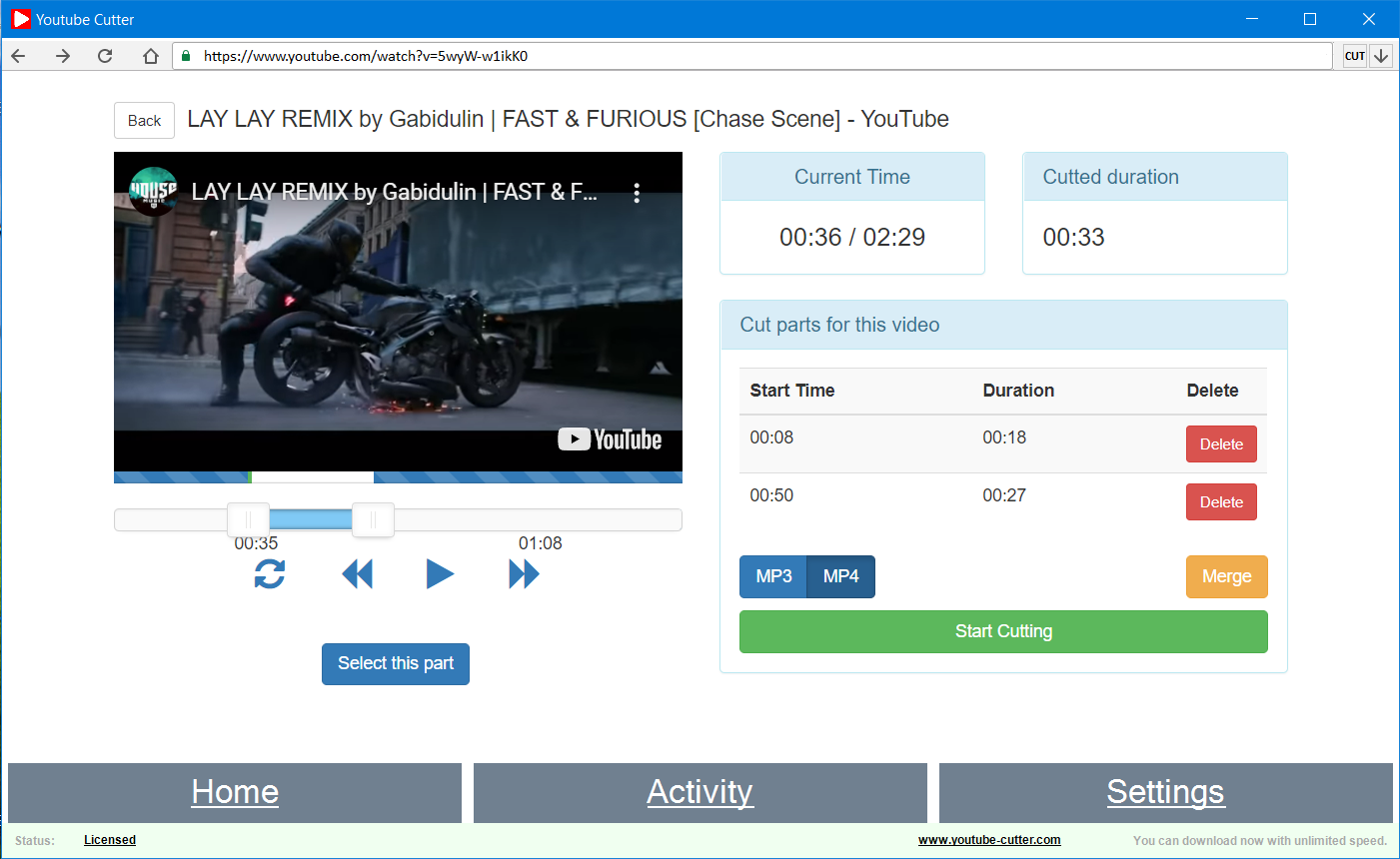Click the download arrow toolbar icon

pyautogui.click(x=1381, y=56)
